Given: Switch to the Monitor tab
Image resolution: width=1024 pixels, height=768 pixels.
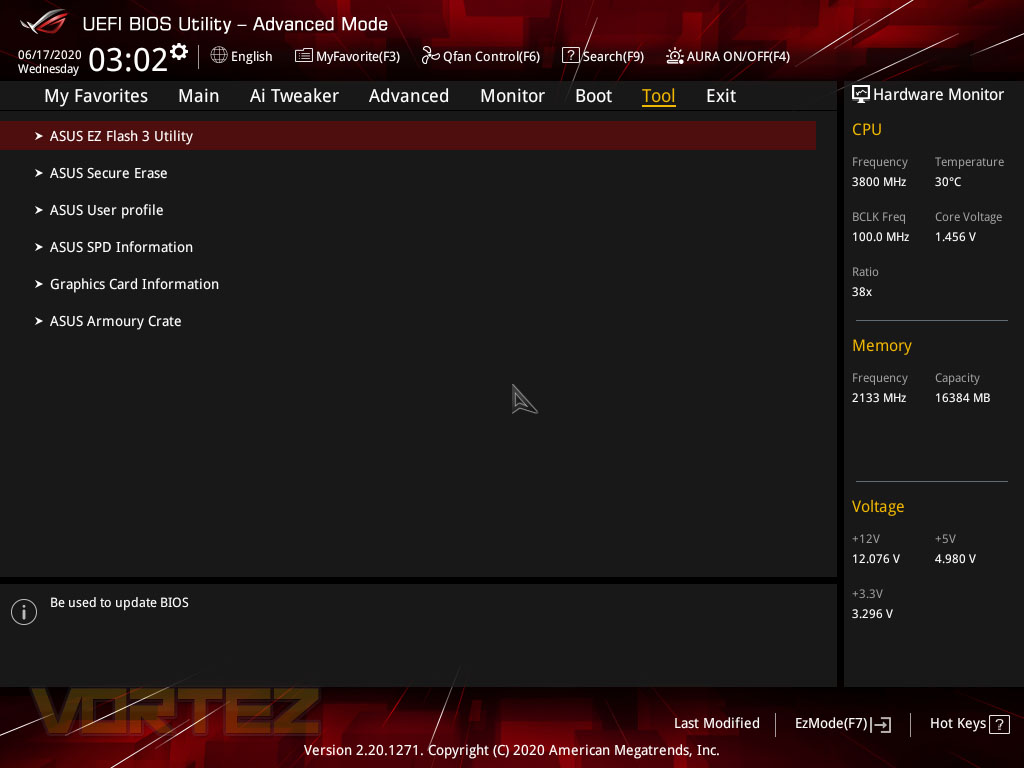Looking at the screenshot, I should (512, 96).
